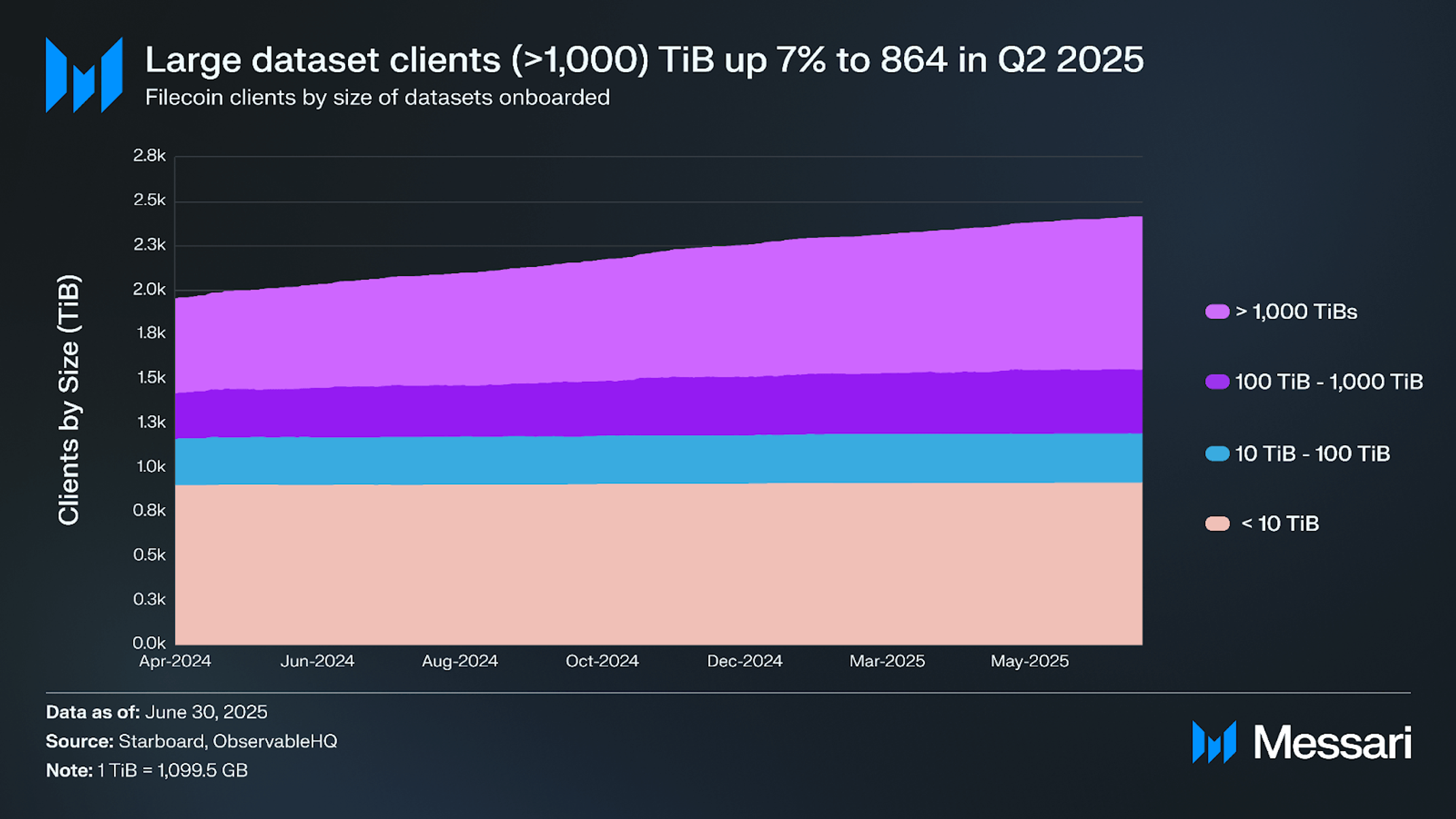Click the 10 TiB - 100 TiB legend label
The width and height of the screenshot is (1456, 819).
tap(1313, 454)
